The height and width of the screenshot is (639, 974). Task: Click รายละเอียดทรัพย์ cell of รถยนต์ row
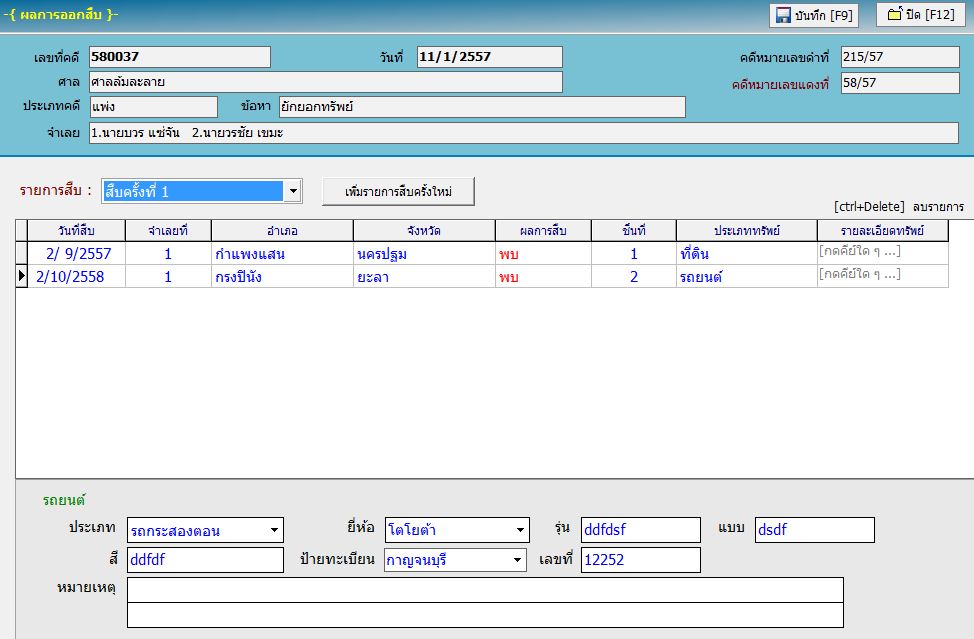coord(883,276)
